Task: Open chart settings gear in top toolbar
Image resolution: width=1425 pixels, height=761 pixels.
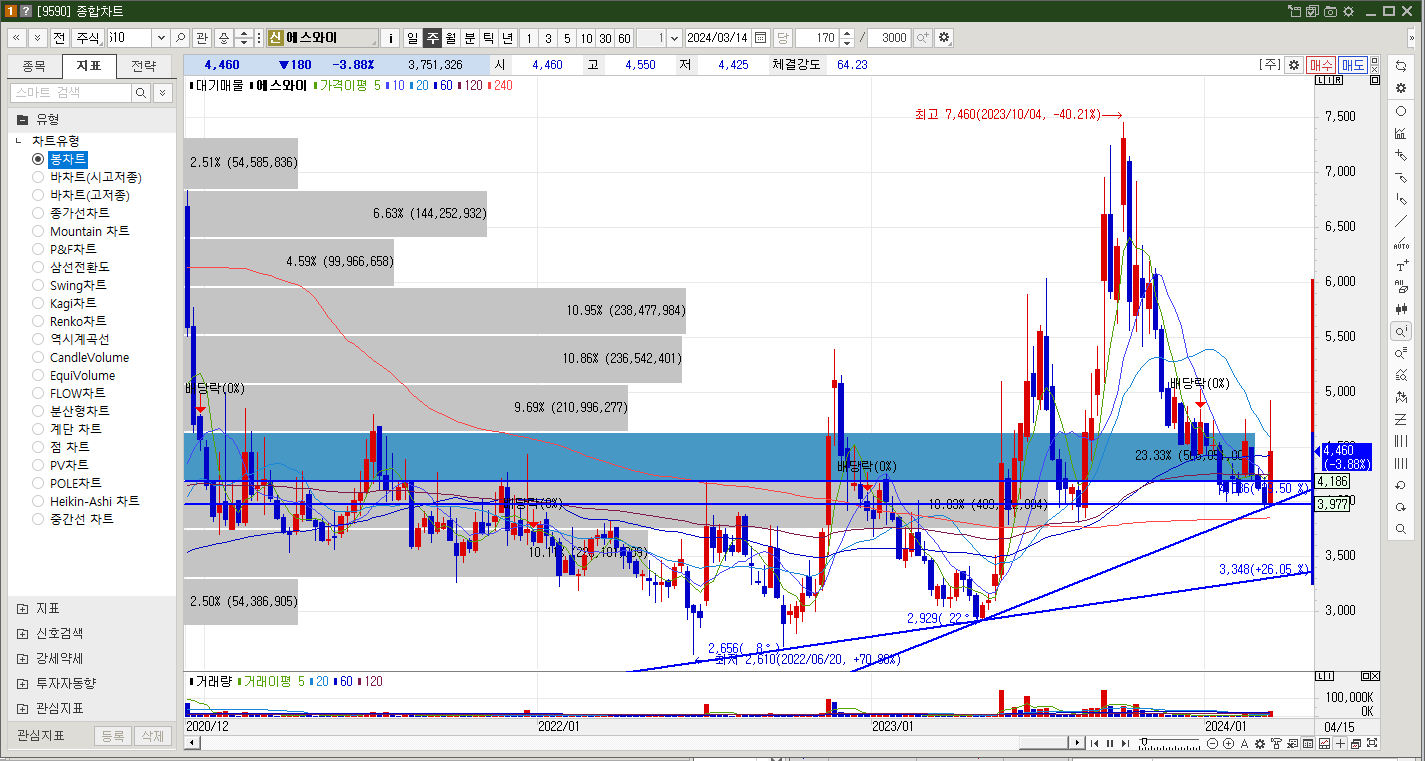Action: (x=944, y=37)
